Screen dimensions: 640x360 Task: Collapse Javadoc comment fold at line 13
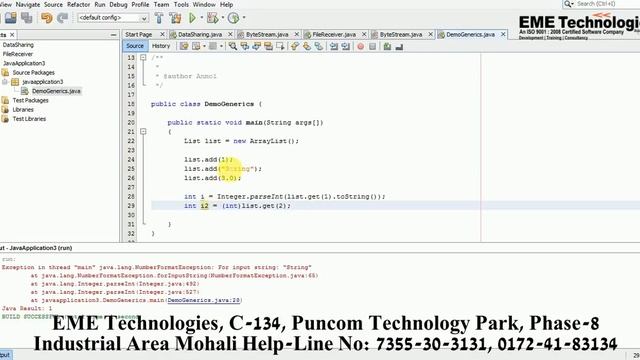tap(143, 58)
